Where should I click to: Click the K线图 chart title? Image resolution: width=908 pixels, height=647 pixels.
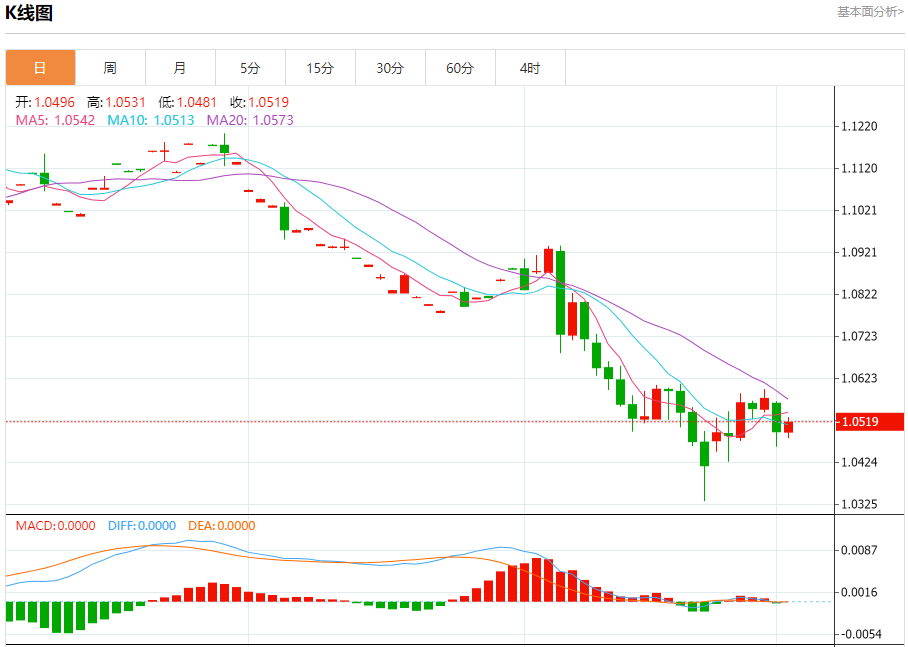tap(29, 13)
